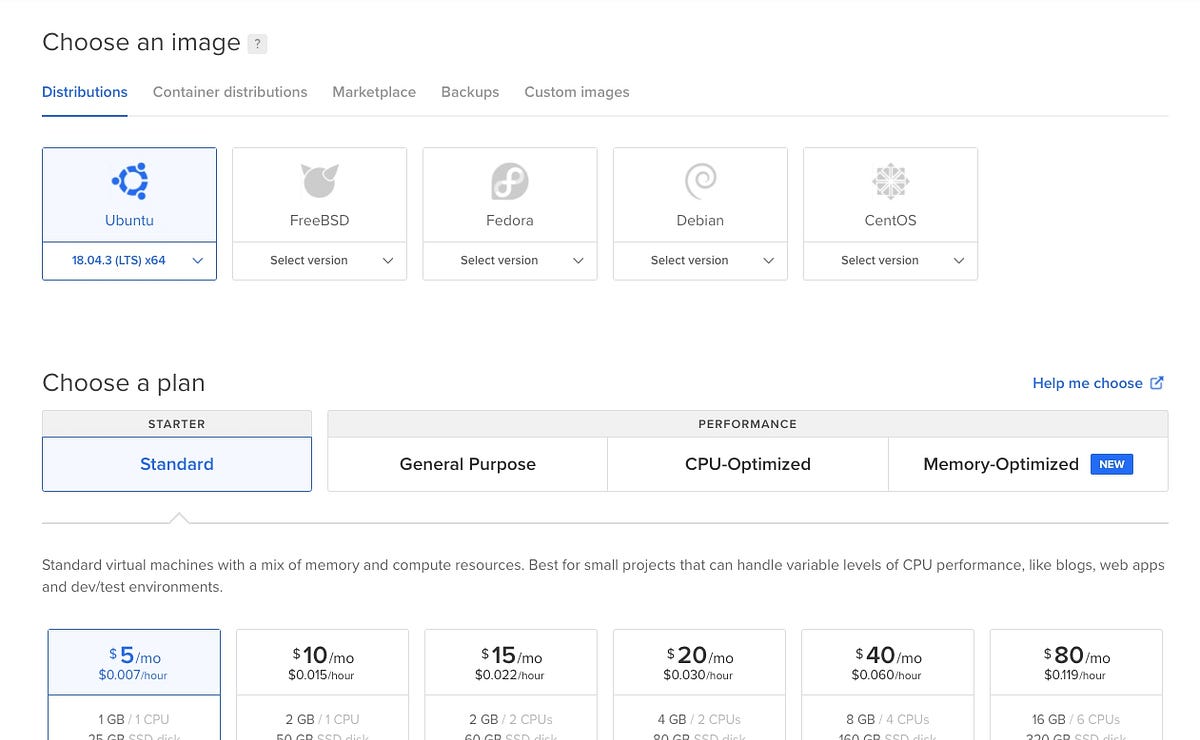Viewport: 1200px width, 740px height.
Task: Choose the $80/mo plan card
Action: tap(1074, 660)
